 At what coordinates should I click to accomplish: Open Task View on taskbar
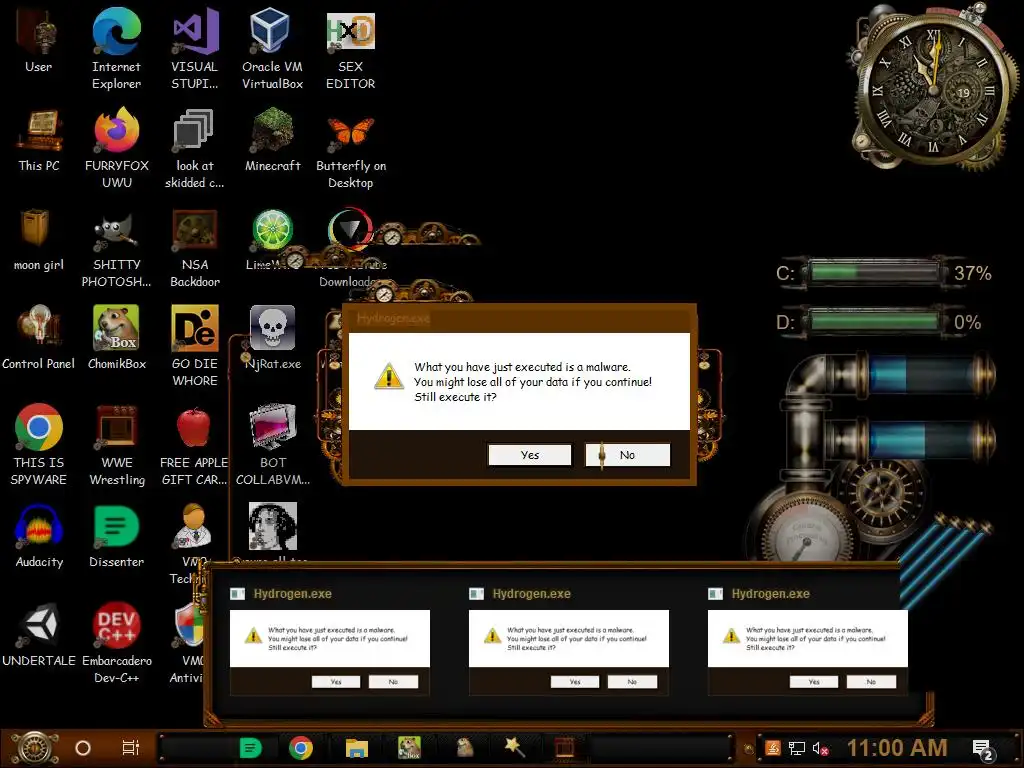131,748
